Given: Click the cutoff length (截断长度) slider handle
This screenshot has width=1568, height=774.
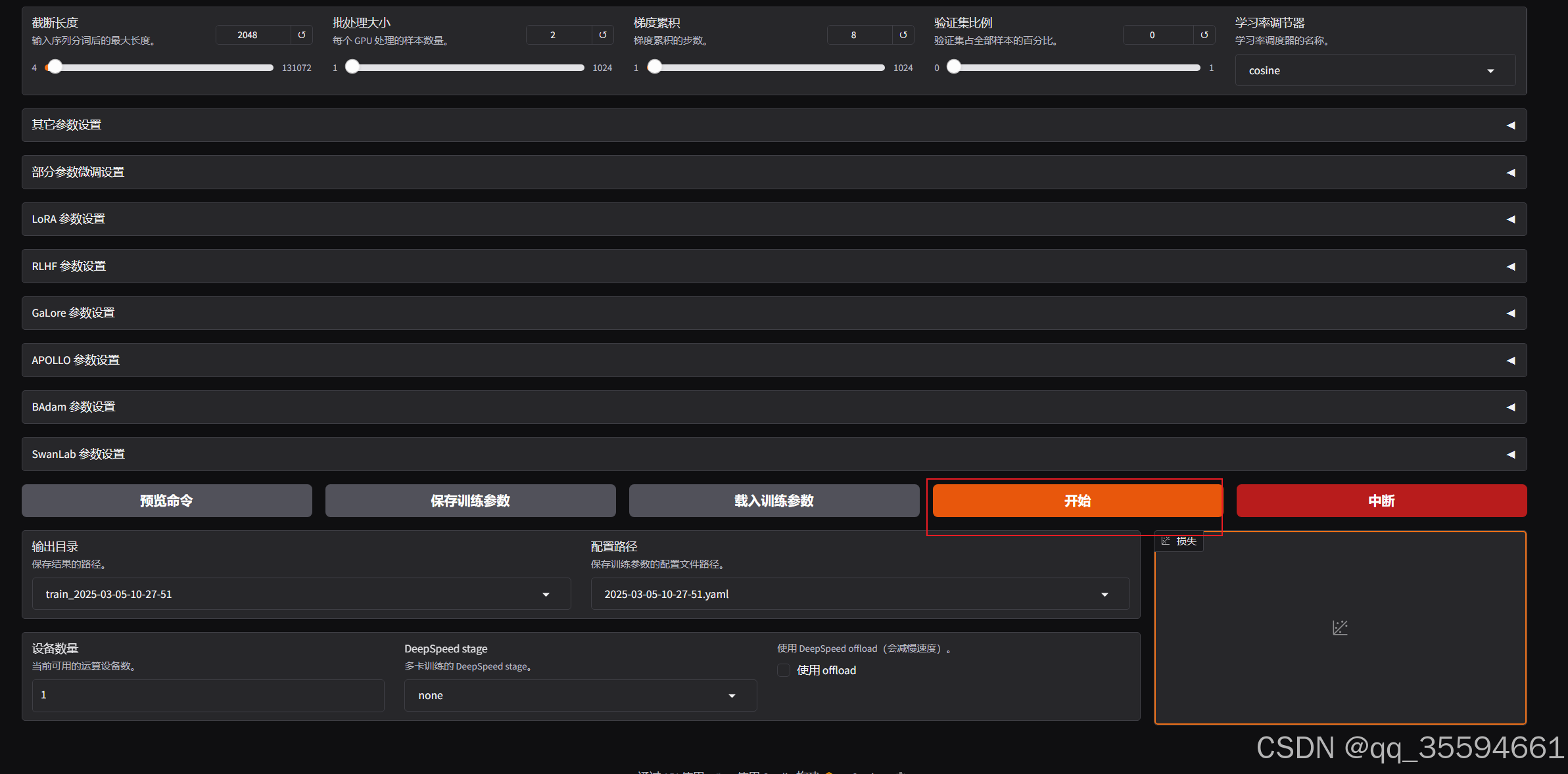Looking at the screenshot, I should click(56, 67).
